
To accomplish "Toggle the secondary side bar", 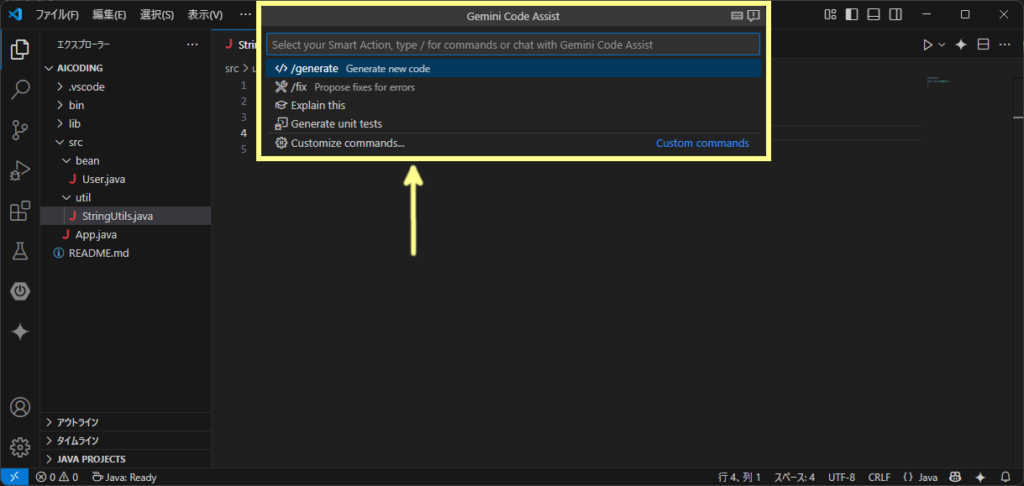I will click(896, 14).
